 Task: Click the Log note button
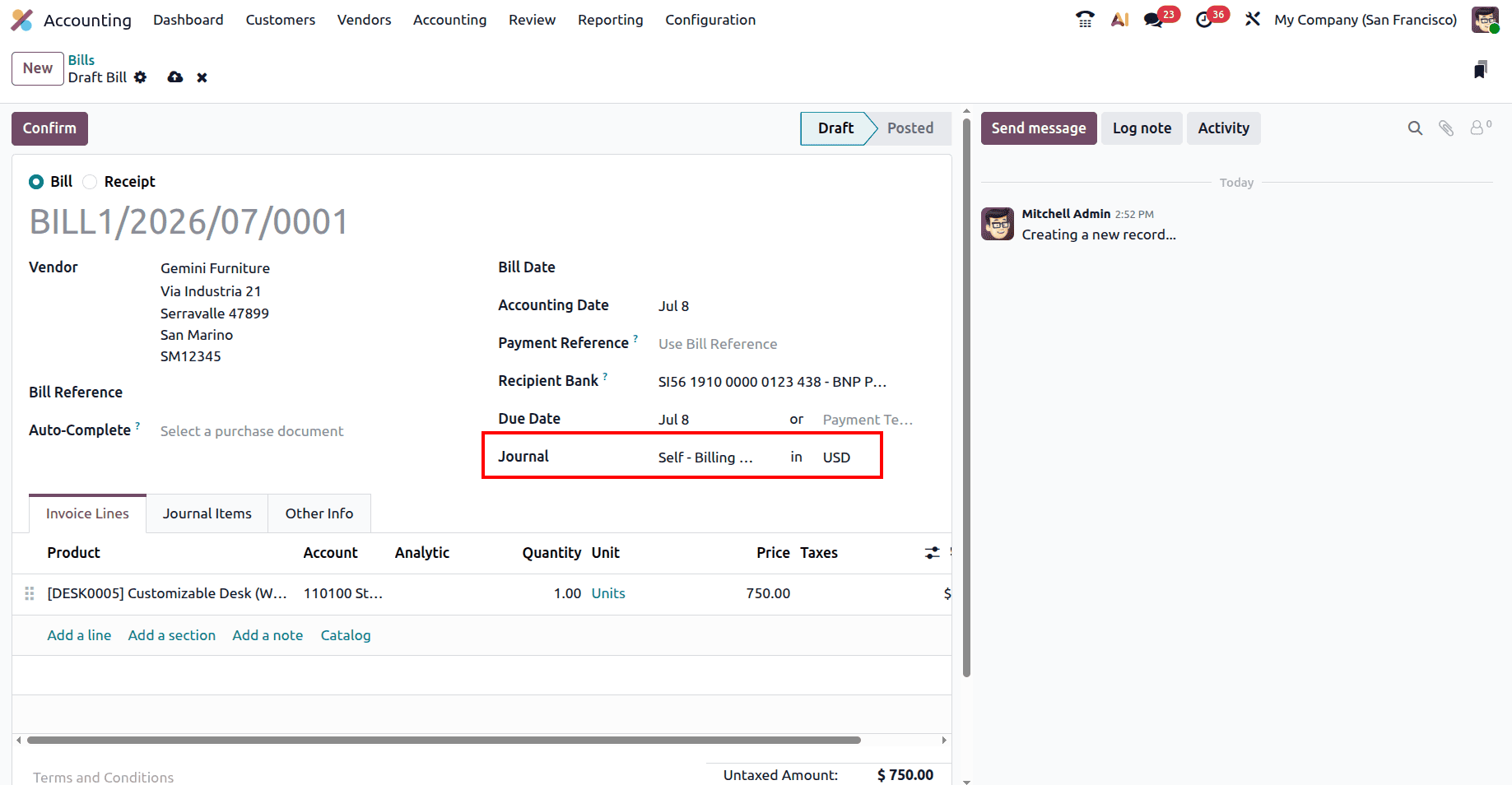[x=1142, y=128]
